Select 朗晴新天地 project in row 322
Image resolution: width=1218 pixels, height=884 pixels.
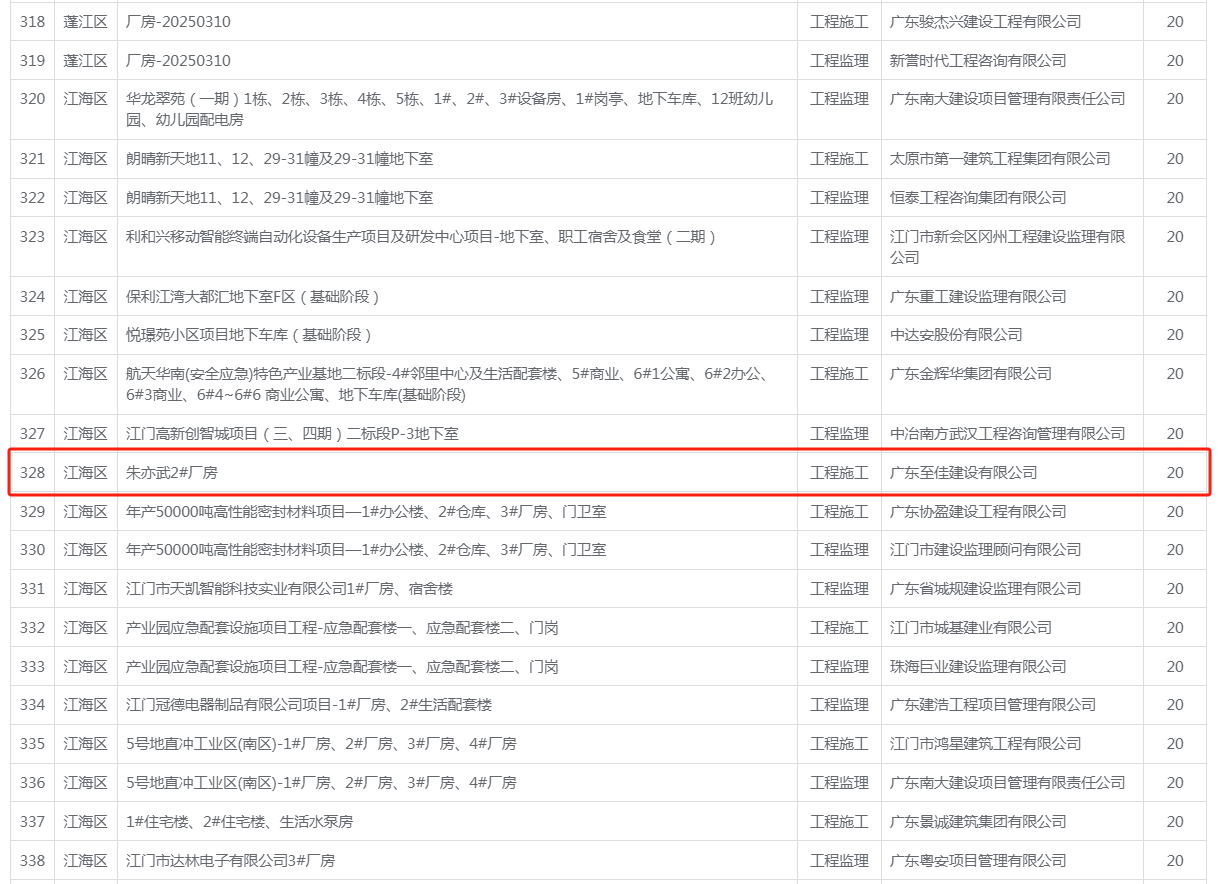click(279, 197)
